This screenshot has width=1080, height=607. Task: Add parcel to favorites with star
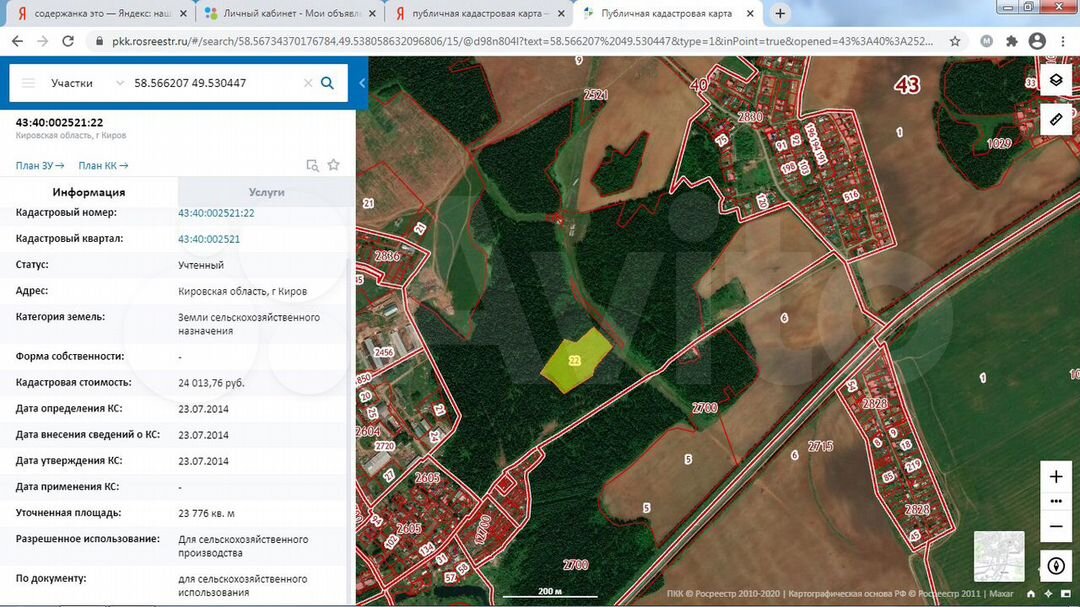coord(334,165)
